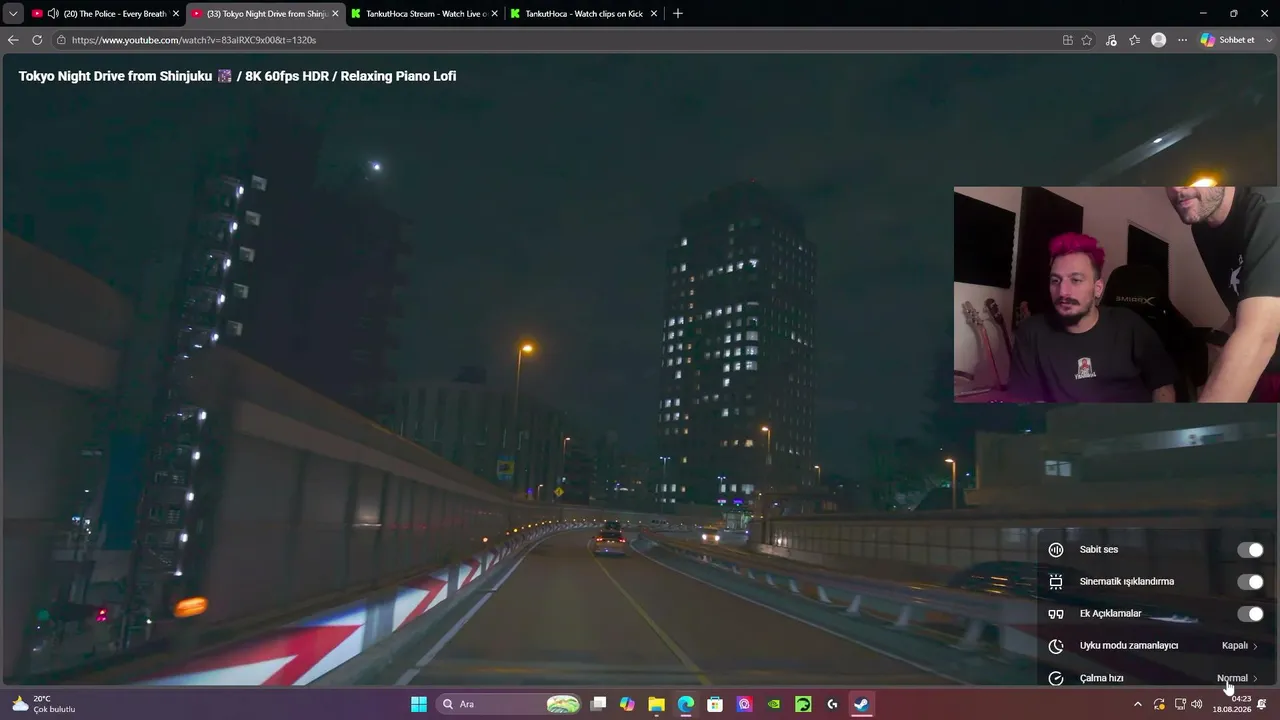Open the favorites list icon
Screen dimensions: 1280x720
[x=1135, y=40]
